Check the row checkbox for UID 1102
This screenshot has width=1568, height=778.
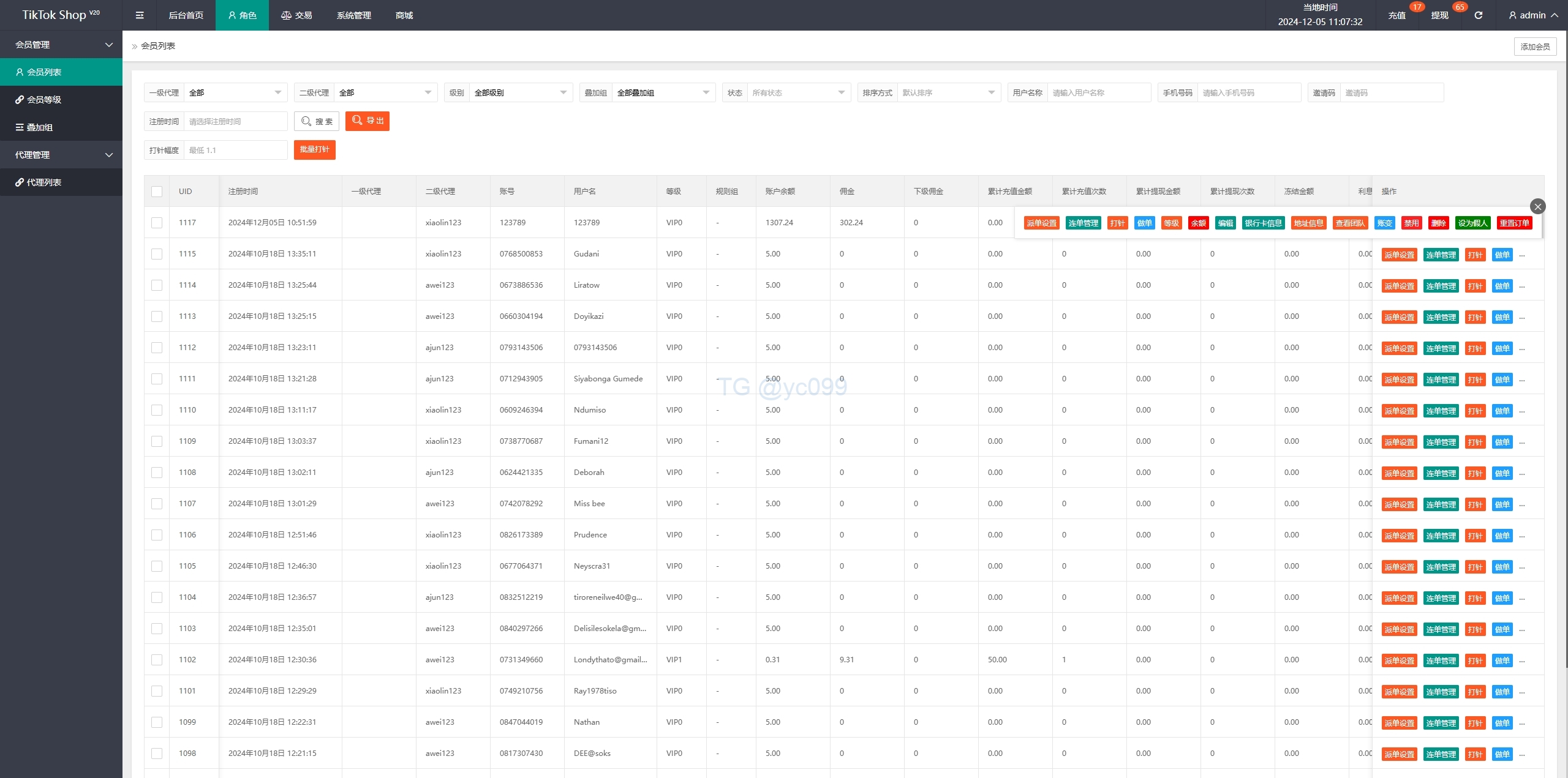point(157,660)
